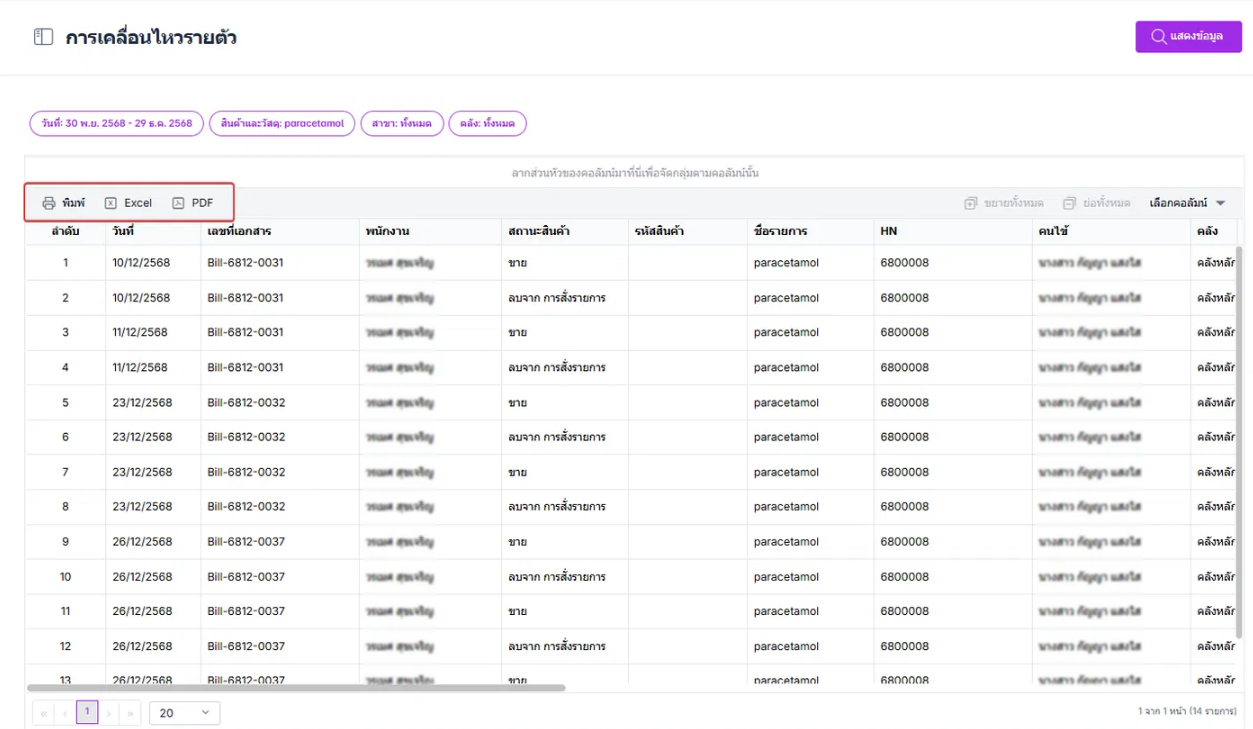
Task: Open the page size dropdown showing 20
Action: [184, 713]
